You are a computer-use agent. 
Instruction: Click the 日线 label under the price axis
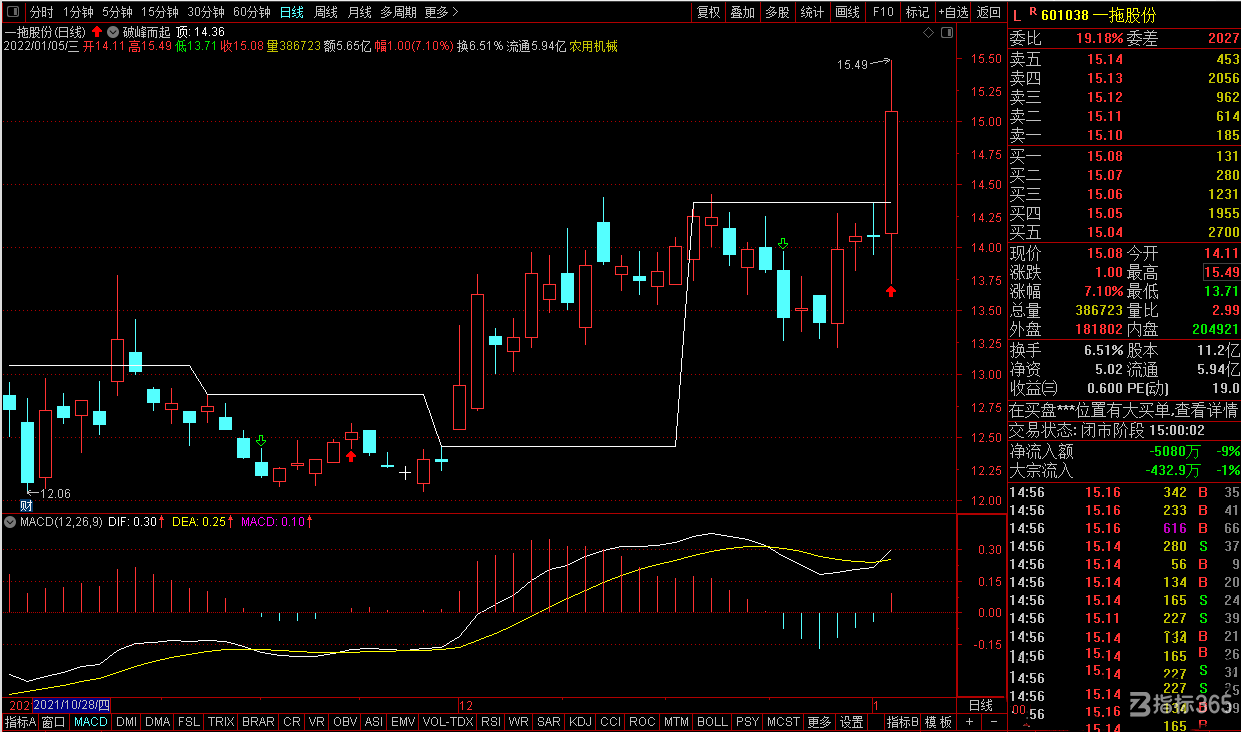(981, 705)
